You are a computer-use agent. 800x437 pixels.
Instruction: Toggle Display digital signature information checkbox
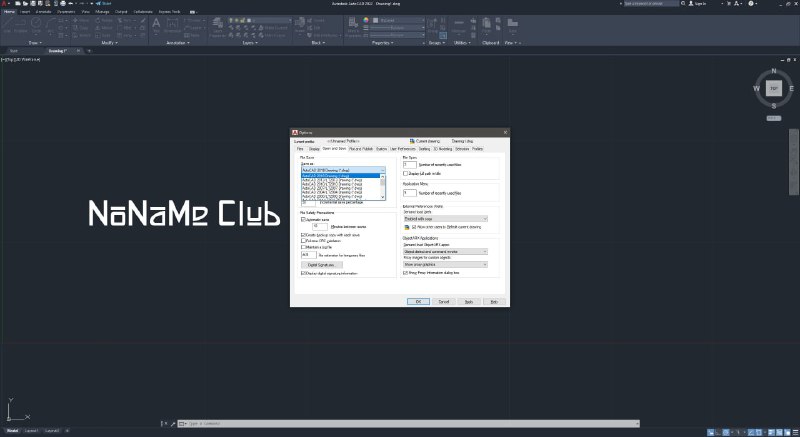point(304,273)
